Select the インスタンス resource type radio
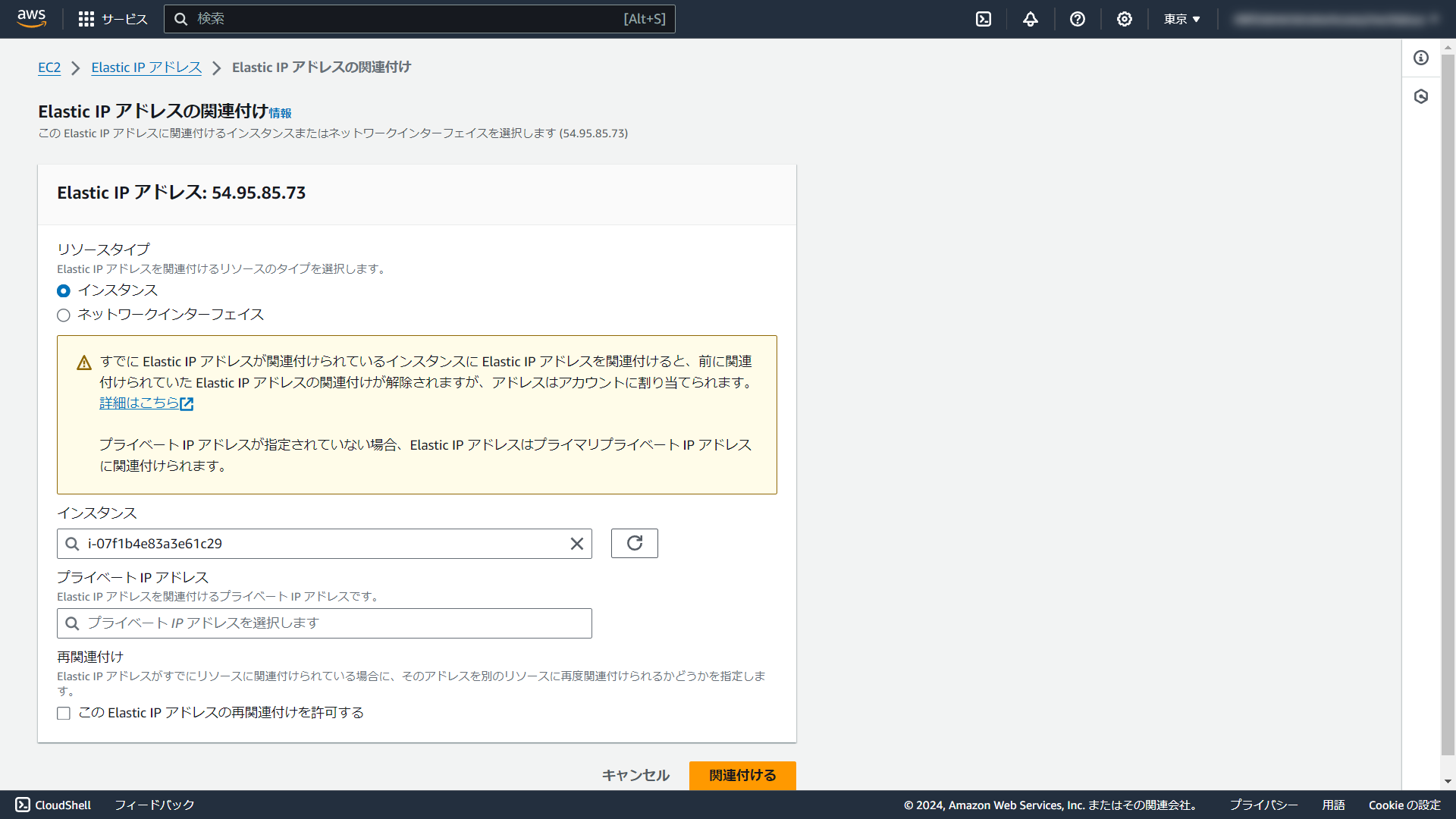The image size is (1456, 819). (x=64, y=291)
